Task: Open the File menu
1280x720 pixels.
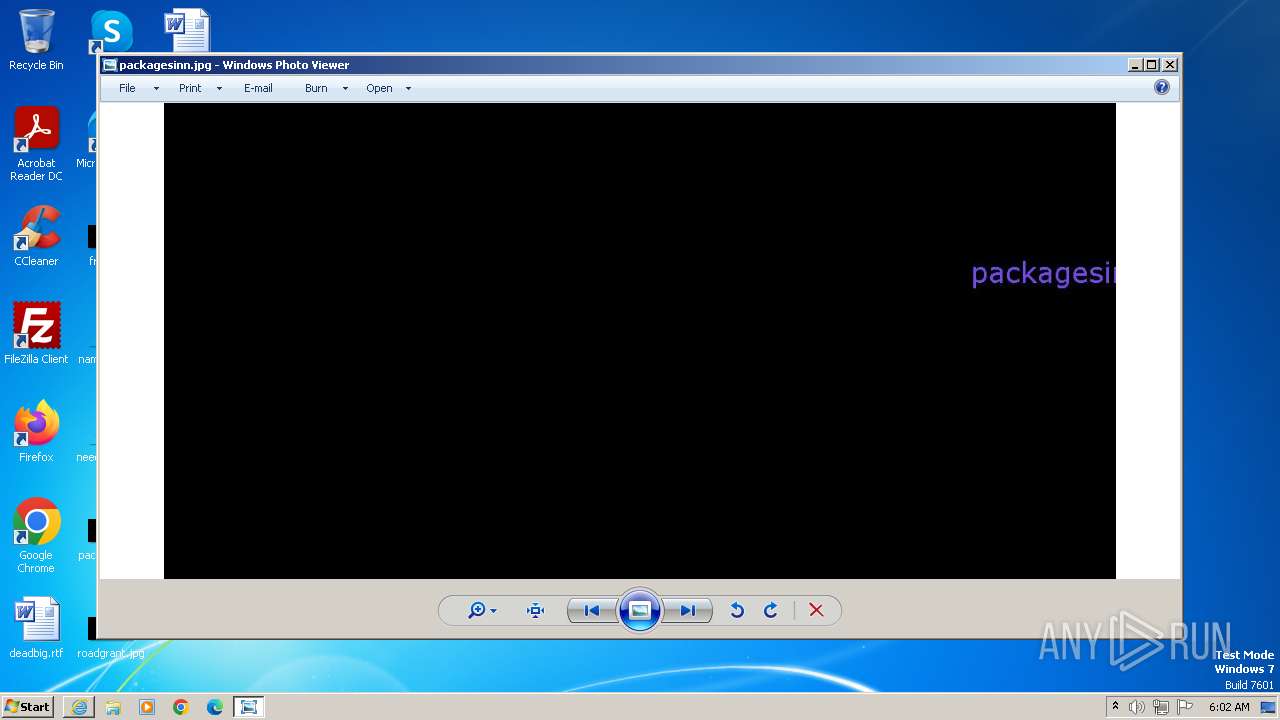Action: click(x=127, y=88)
